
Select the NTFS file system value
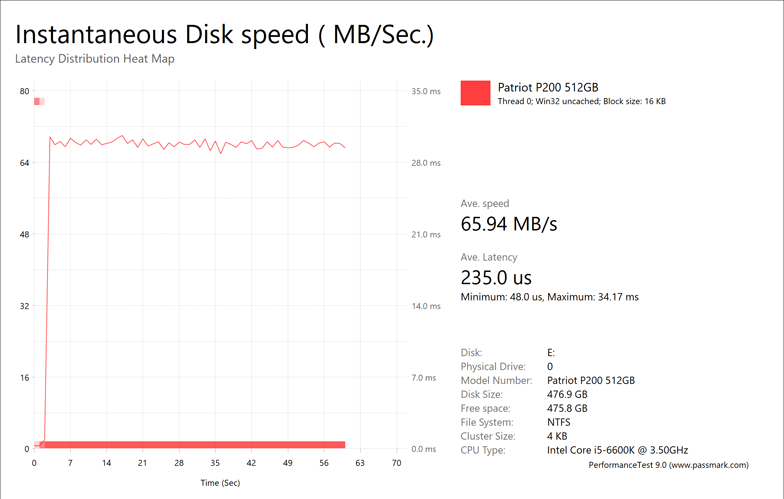pyautogui.click(x=562, y=423)
